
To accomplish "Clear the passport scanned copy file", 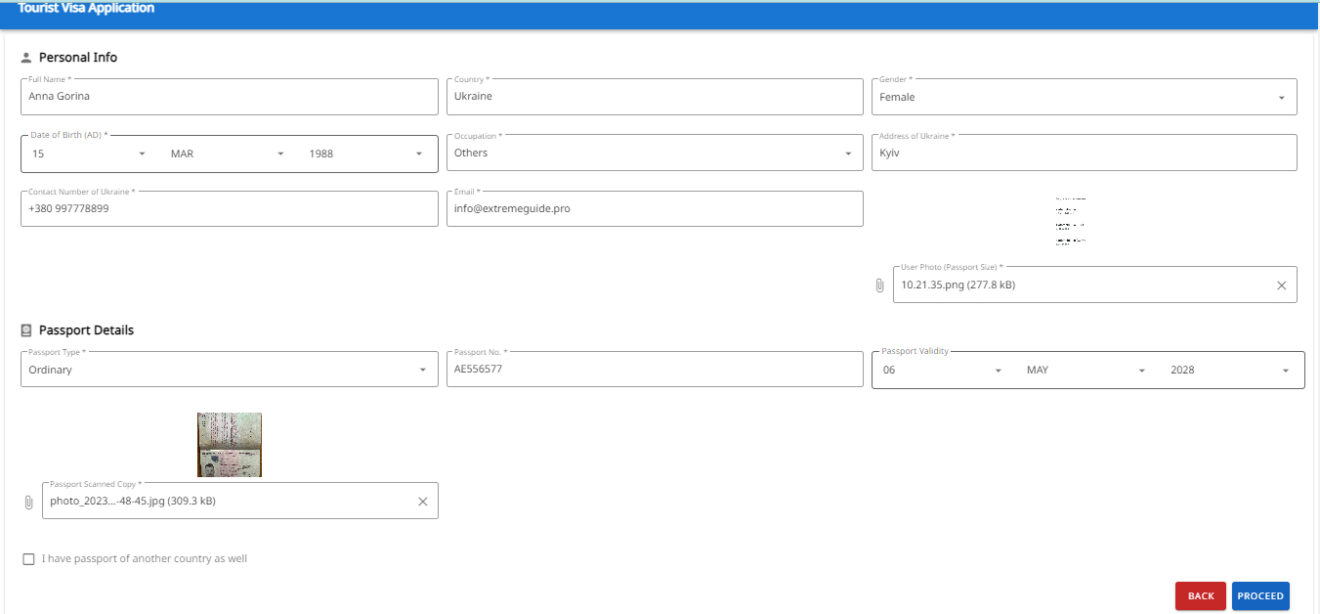I will click(422, 502).
